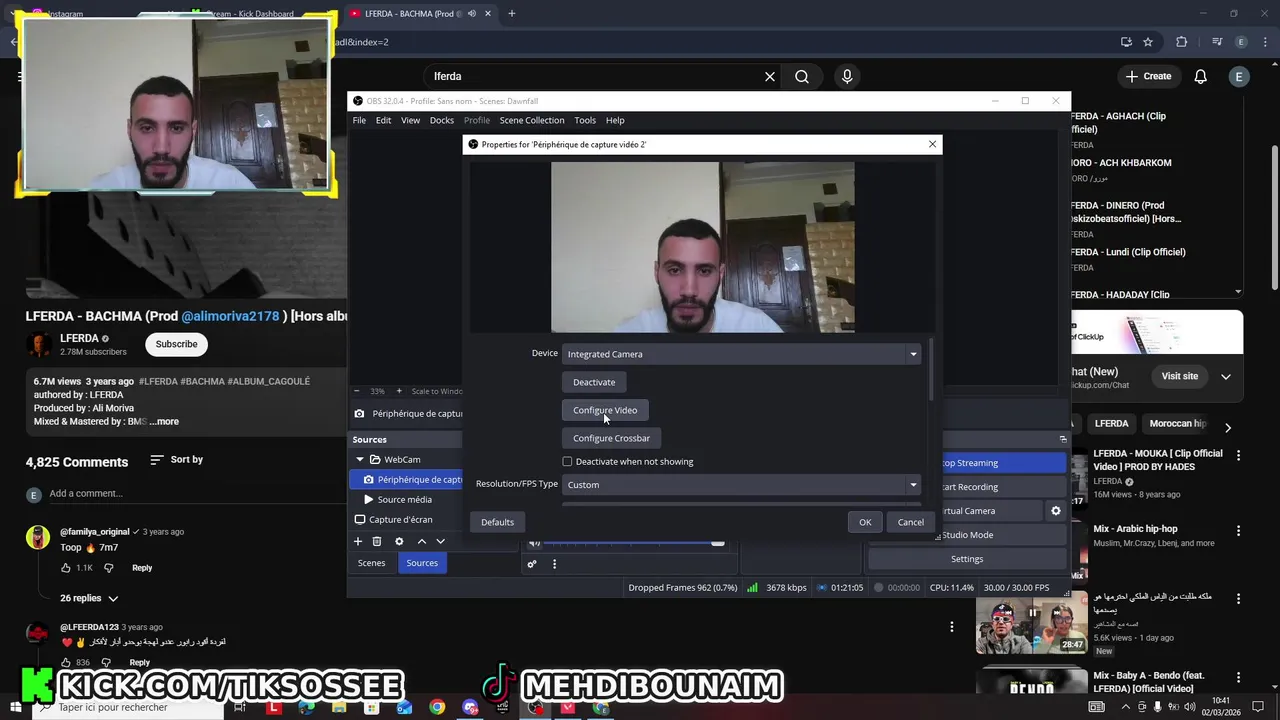The width and height of the screenshot is (1280, 720).
Task: Bookmark this page with star icon
Action: pos(1148,42)
